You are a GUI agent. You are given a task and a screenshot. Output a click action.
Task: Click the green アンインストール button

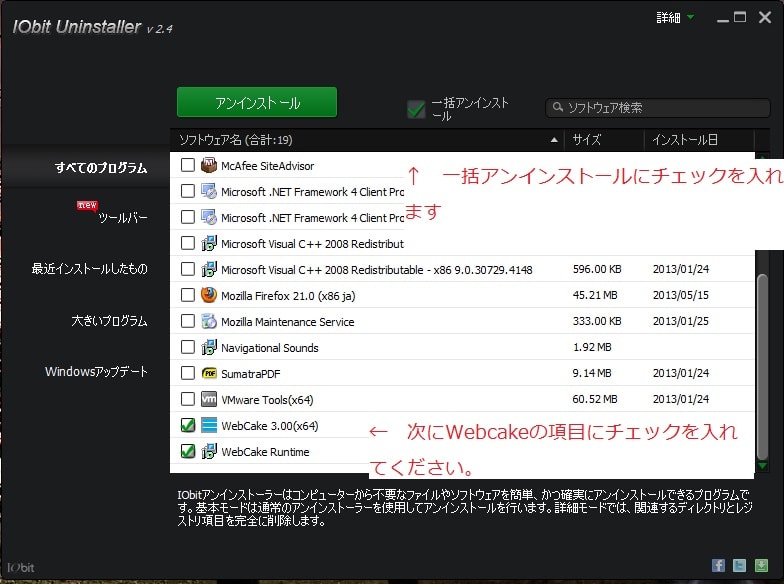(257, 102)
